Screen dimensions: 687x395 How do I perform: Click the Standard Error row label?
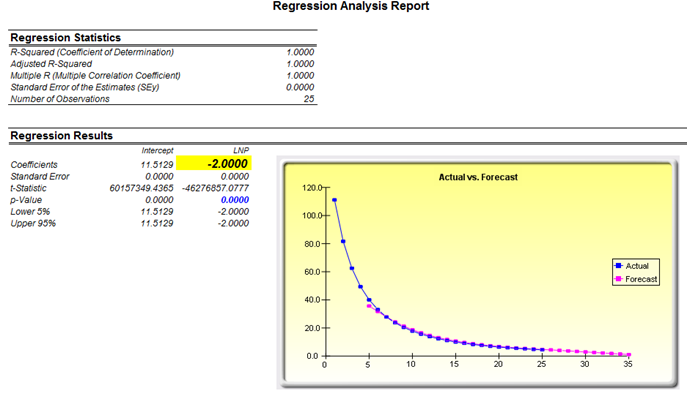click(40, 176)
